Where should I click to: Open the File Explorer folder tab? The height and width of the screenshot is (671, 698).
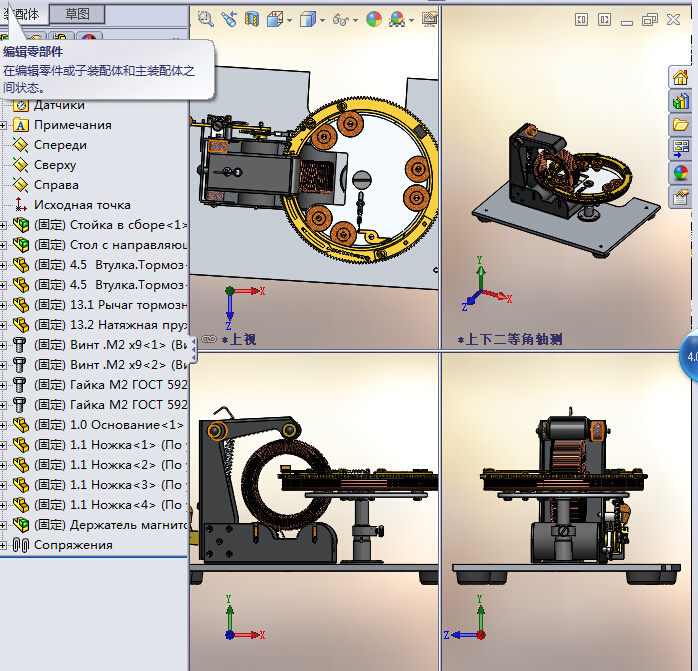click(x=680, y=125)
